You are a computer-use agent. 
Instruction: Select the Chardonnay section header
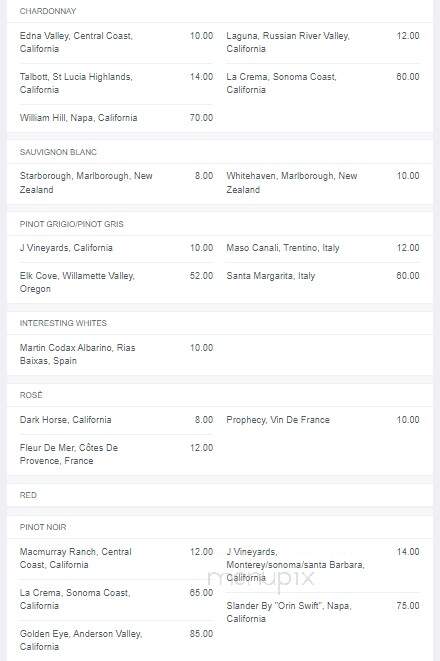pyautogui.click(x=48, y=11)
